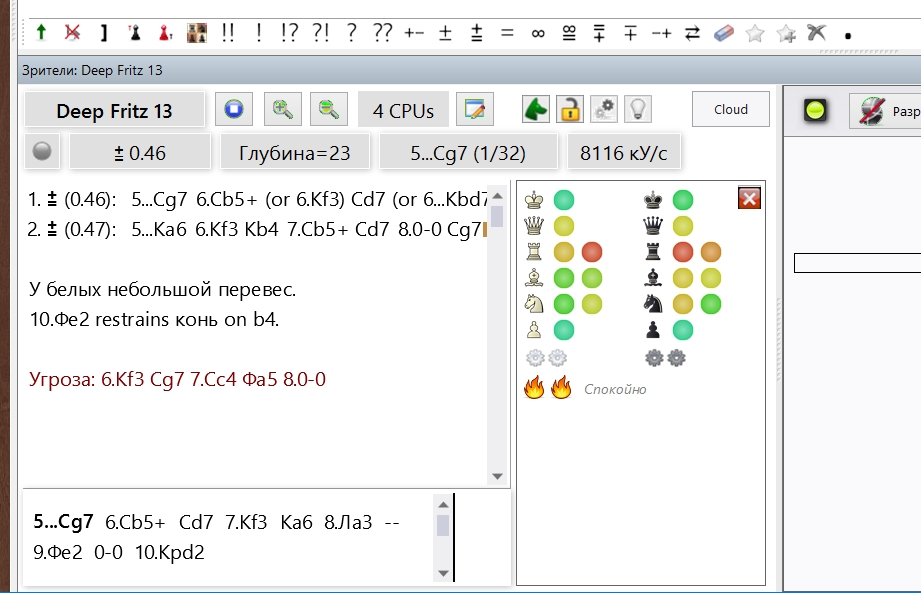Click the green arrow icon in annotation toolbar
921x593 pixels.
coord(40,32)
